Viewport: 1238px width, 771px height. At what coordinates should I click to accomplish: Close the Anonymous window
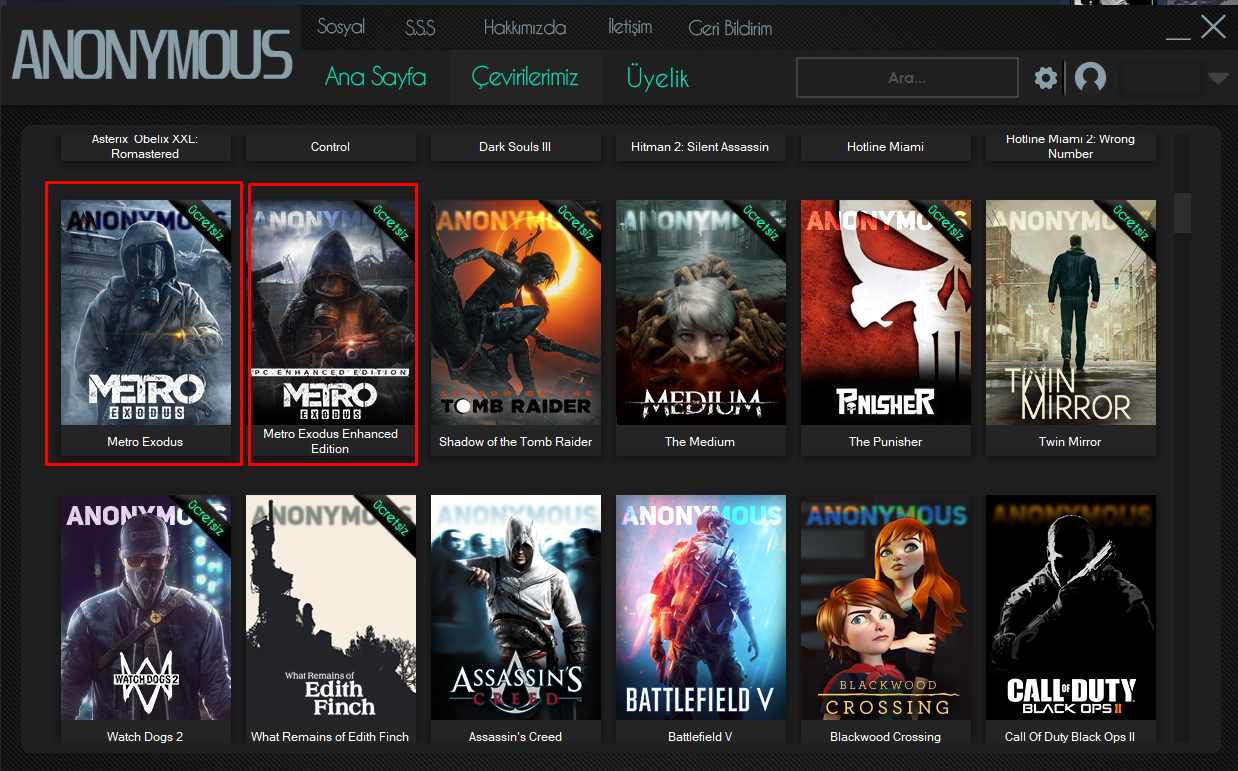1213,27
